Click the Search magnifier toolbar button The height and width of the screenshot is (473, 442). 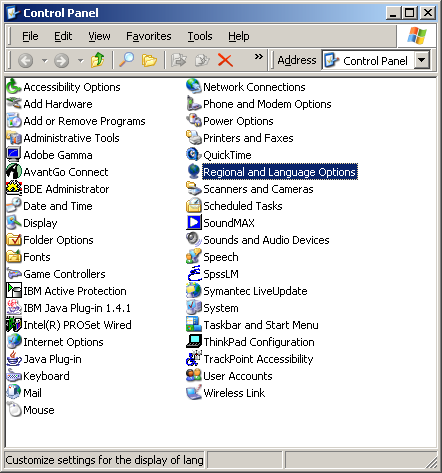pos(127,60)
